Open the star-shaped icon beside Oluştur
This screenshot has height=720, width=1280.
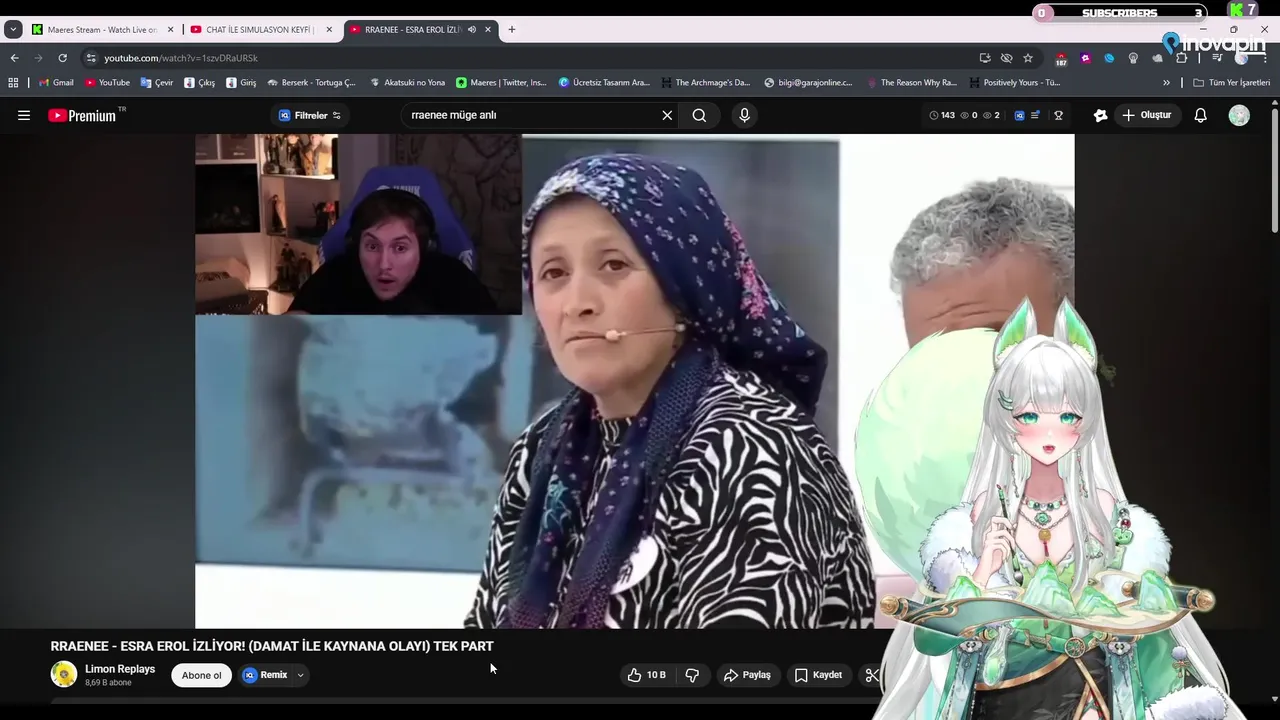coord(1100,115)
